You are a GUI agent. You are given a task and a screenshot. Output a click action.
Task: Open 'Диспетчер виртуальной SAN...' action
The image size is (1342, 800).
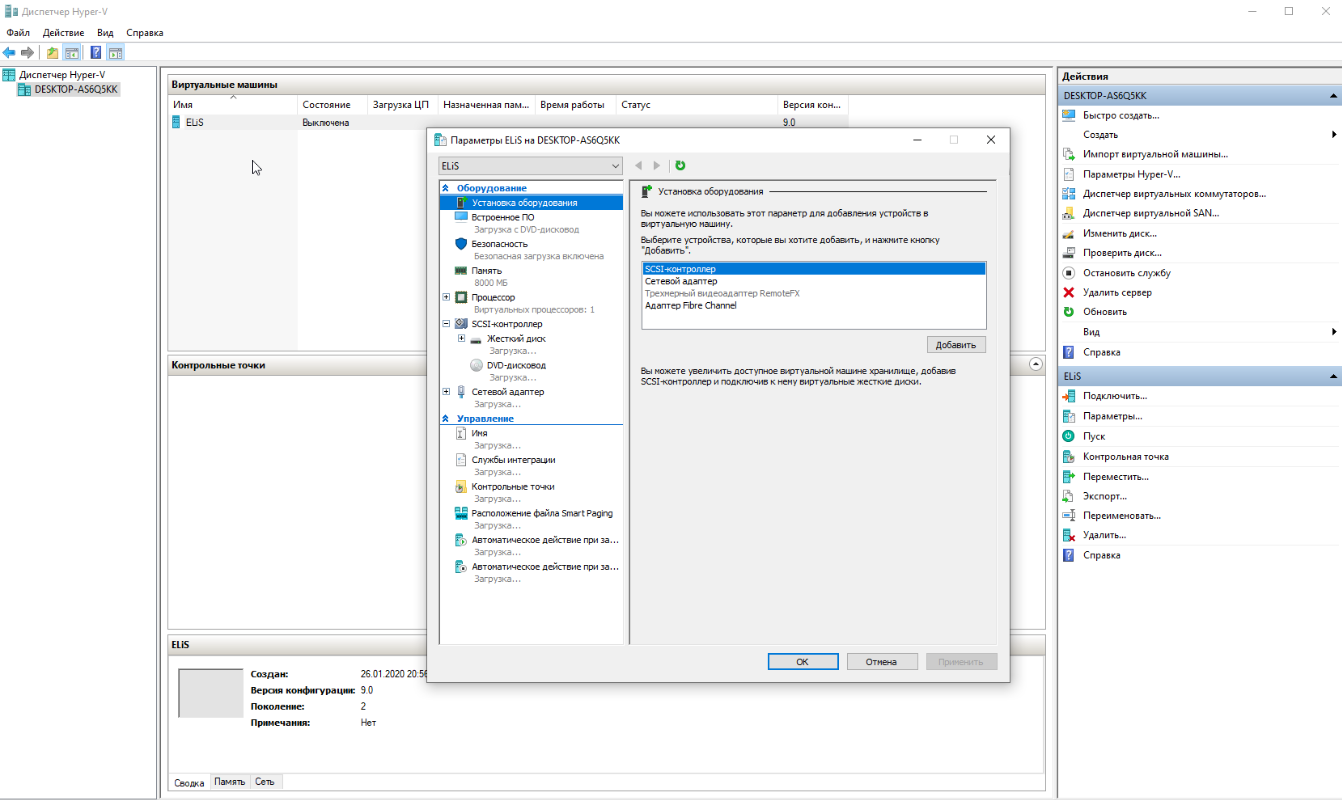click(1151, 213)
